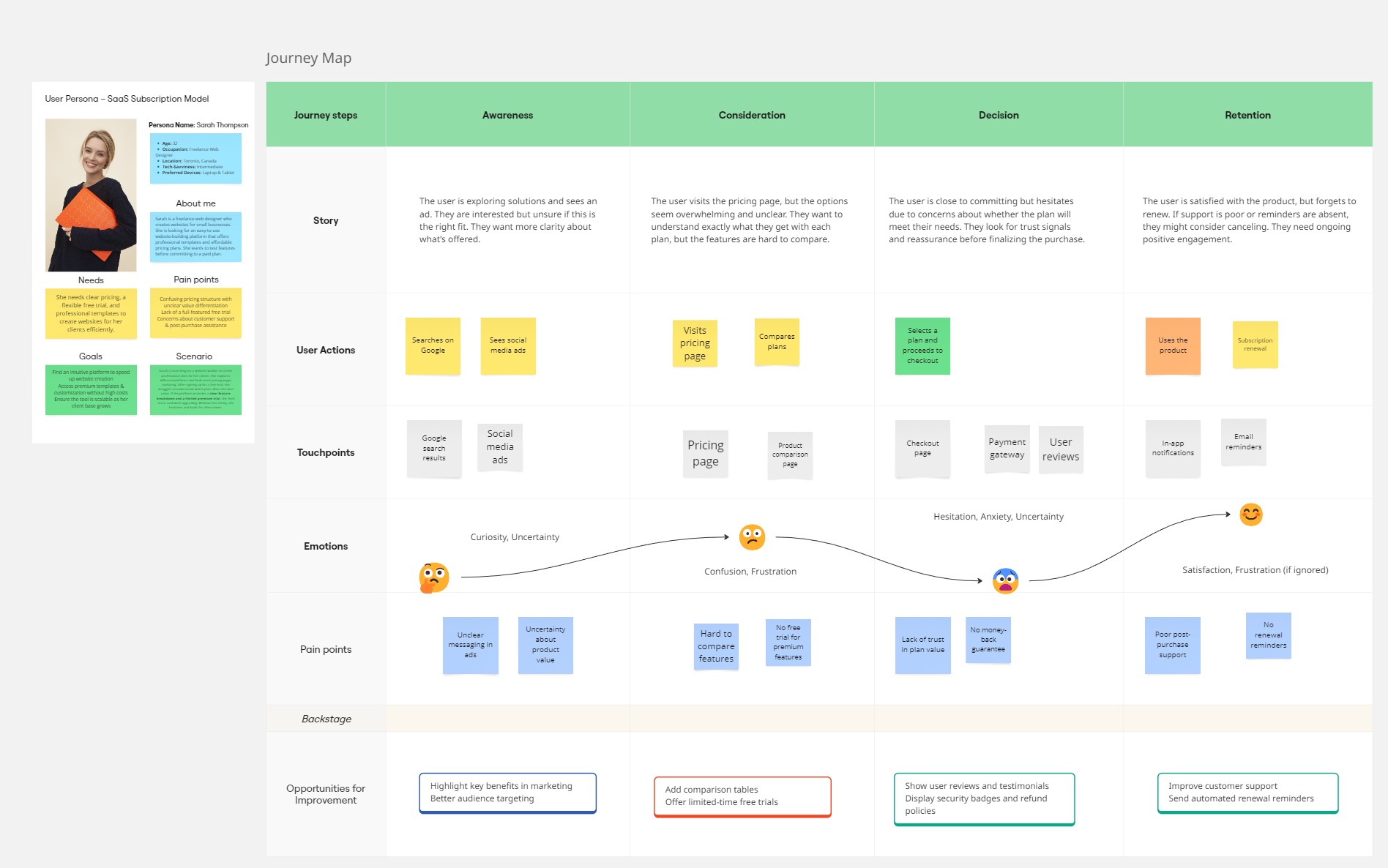Click the yellow 'Searches on Google' sticky note
The width and height of the screenshot is (1388, 868).
[x=433, y=345]
